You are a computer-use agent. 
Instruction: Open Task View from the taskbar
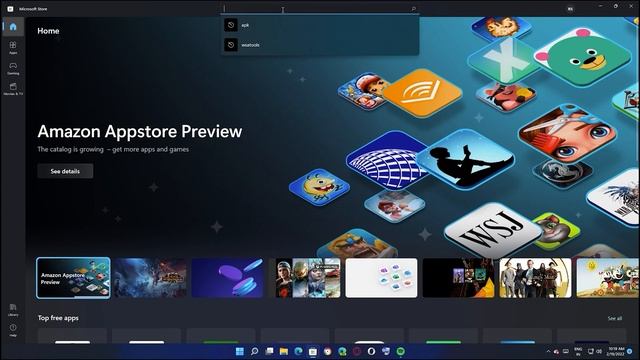click(x=269, y=351)
